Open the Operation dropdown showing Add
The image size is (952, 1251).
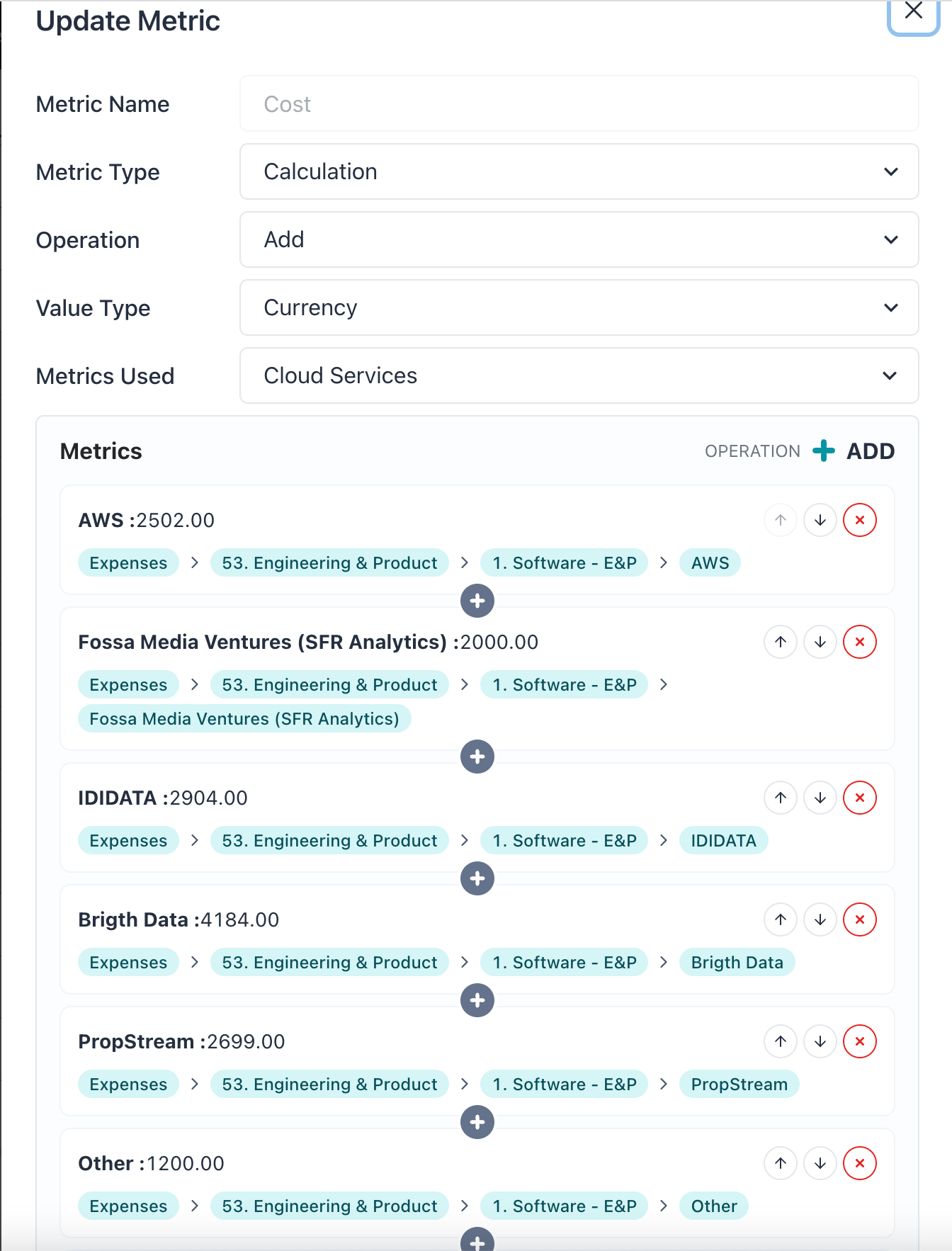579,239
